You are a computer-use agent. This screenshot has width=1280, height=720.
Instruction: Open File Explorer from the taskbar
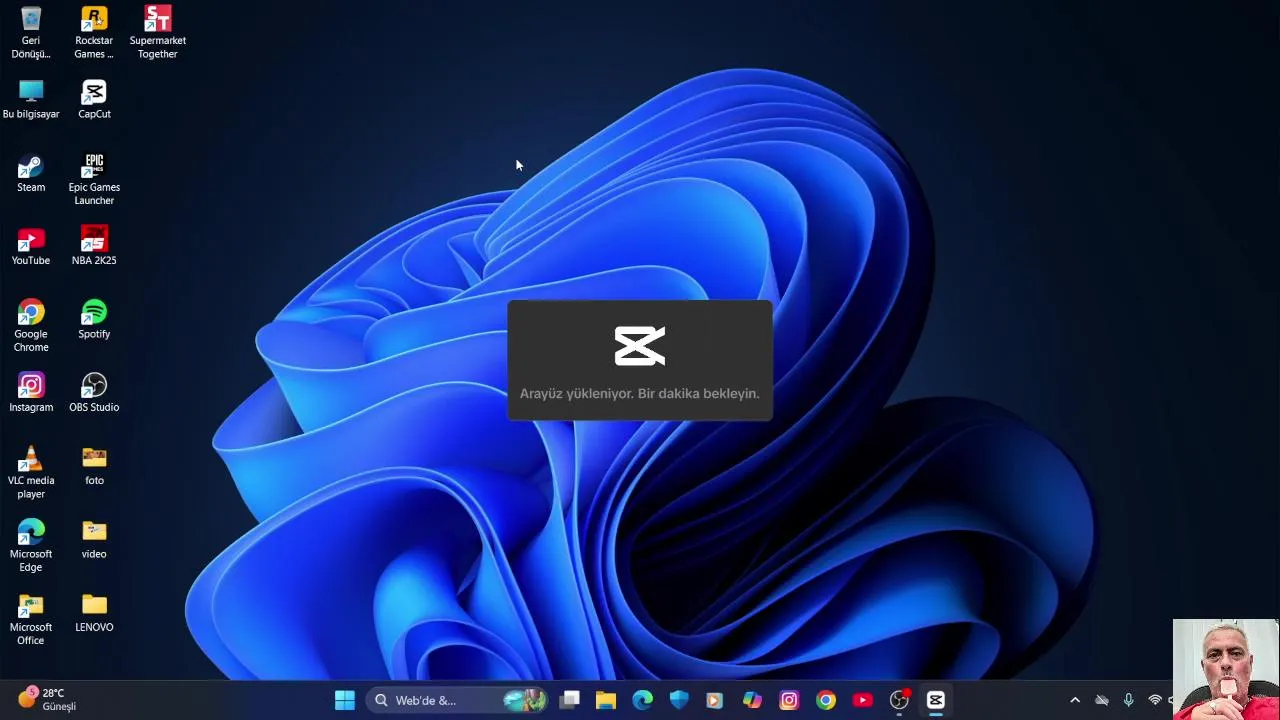606,700
